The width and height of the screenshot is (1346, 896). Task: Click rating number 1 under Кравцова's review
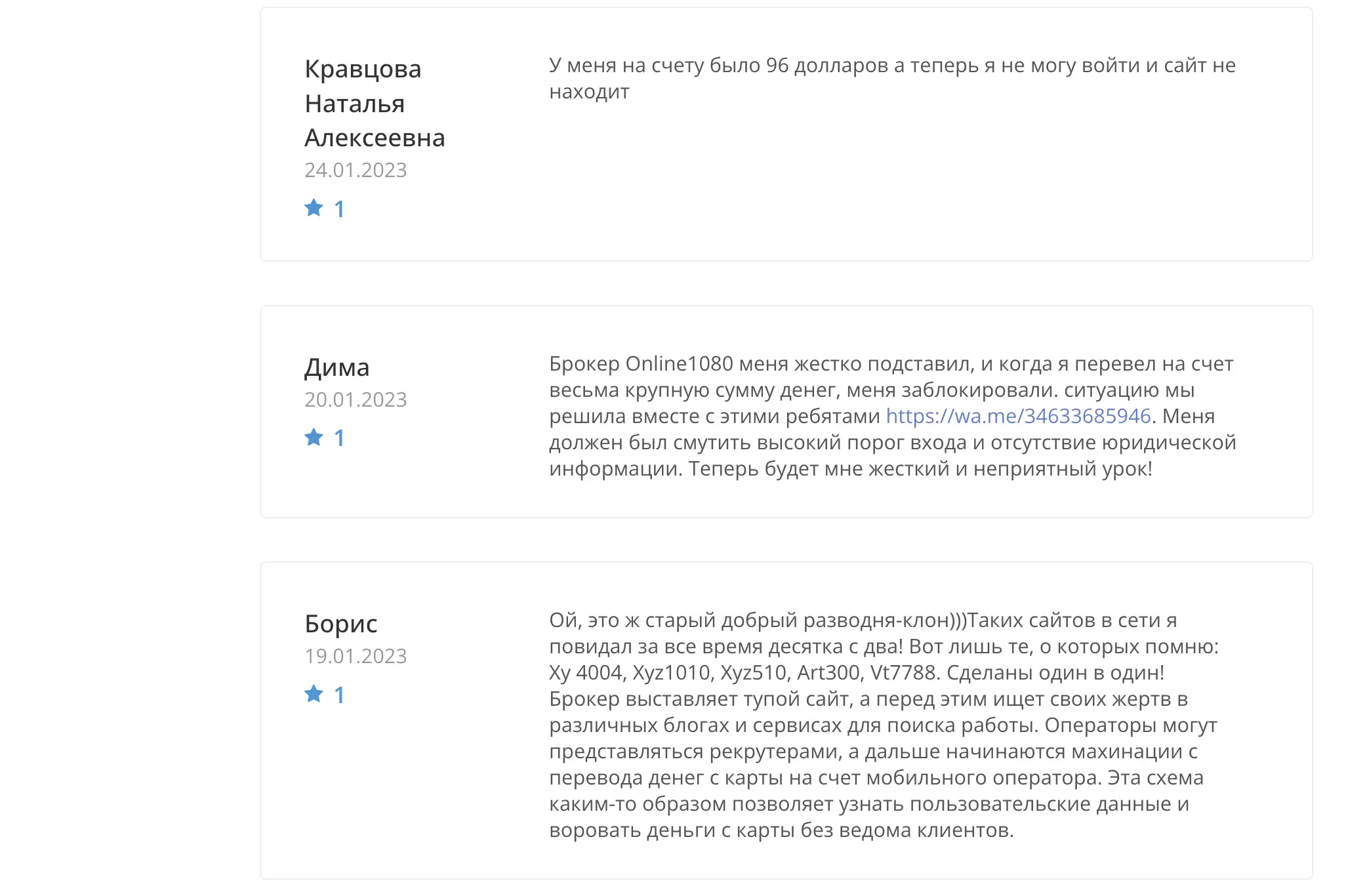339,209
